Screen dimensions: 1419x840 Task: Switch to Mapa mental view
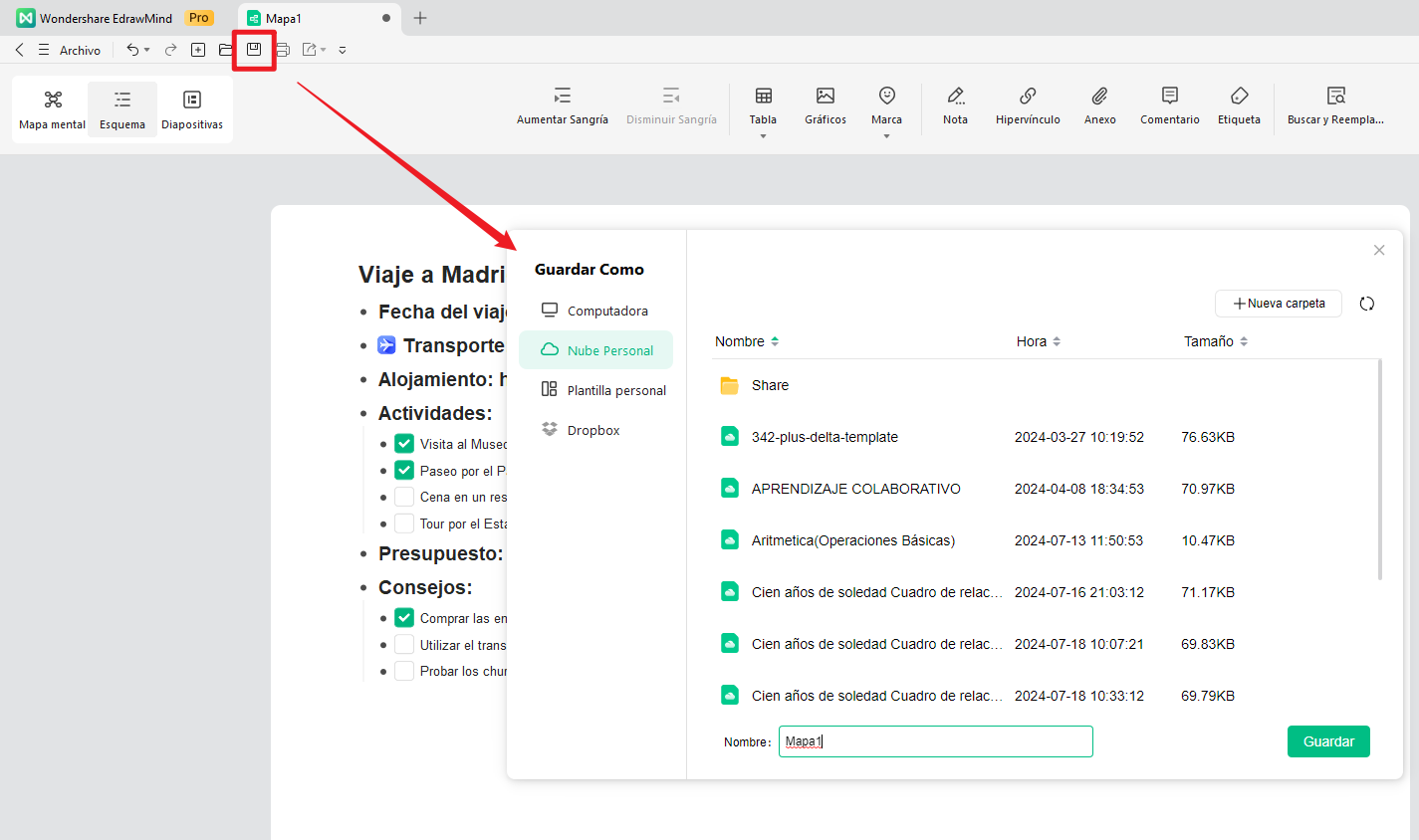point(53,110)
